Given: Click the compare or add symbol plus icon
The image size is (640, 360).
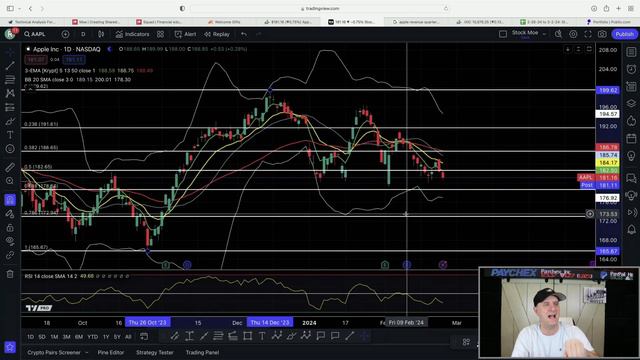Looking at the screenshot, I should coord(65,34).
